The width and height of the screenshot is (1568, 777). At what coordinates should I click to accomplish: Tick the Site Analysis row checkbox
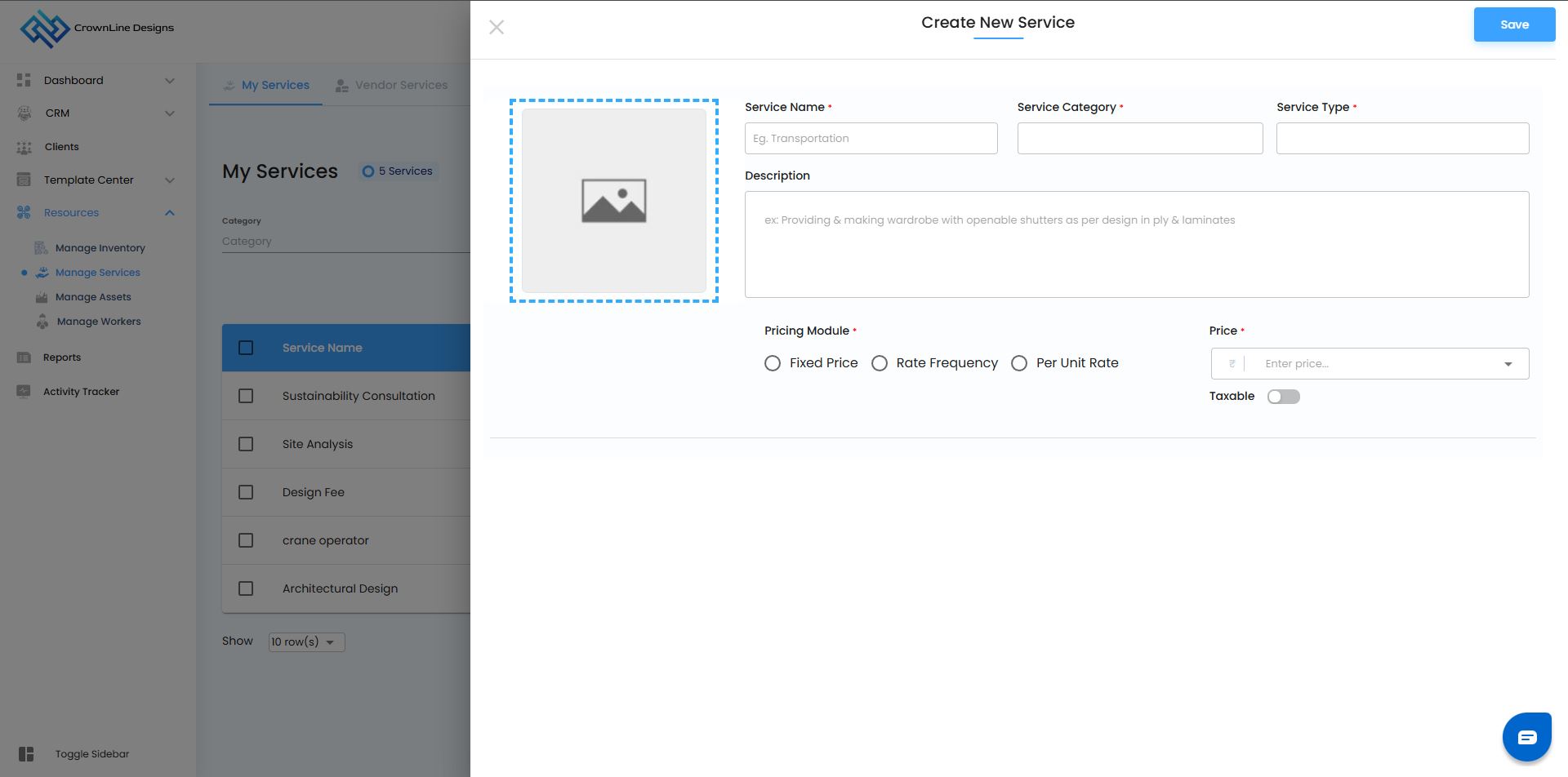point(246,444)
